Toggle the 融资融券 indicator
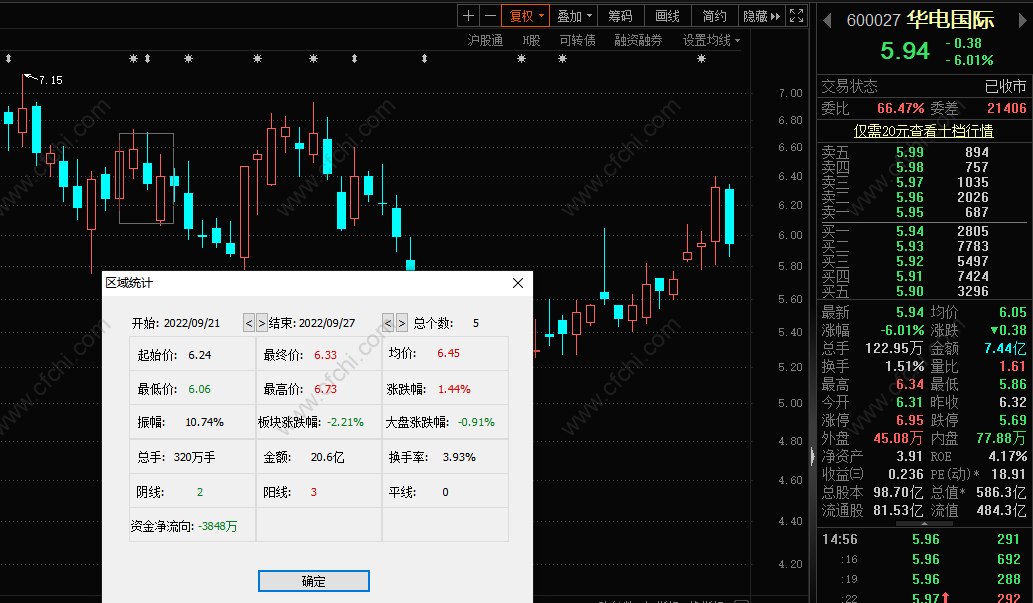 (638, 40)
